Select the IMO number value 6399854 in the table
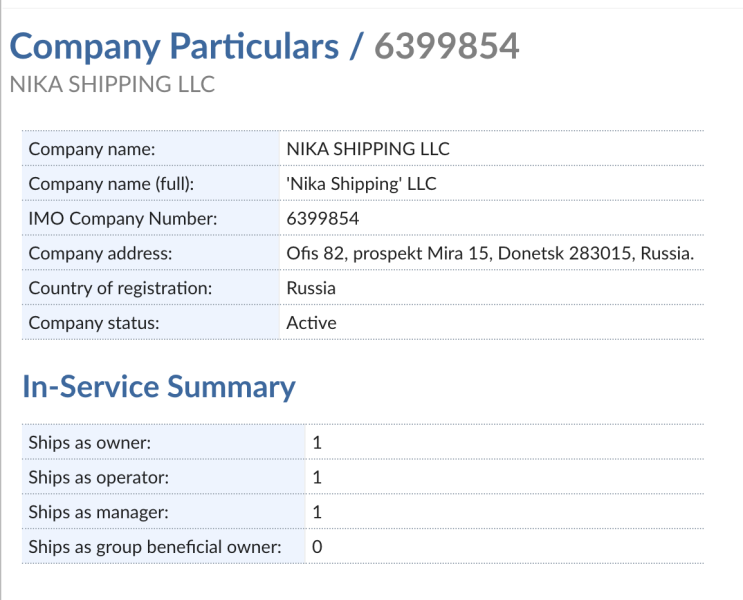 point(322,219)
